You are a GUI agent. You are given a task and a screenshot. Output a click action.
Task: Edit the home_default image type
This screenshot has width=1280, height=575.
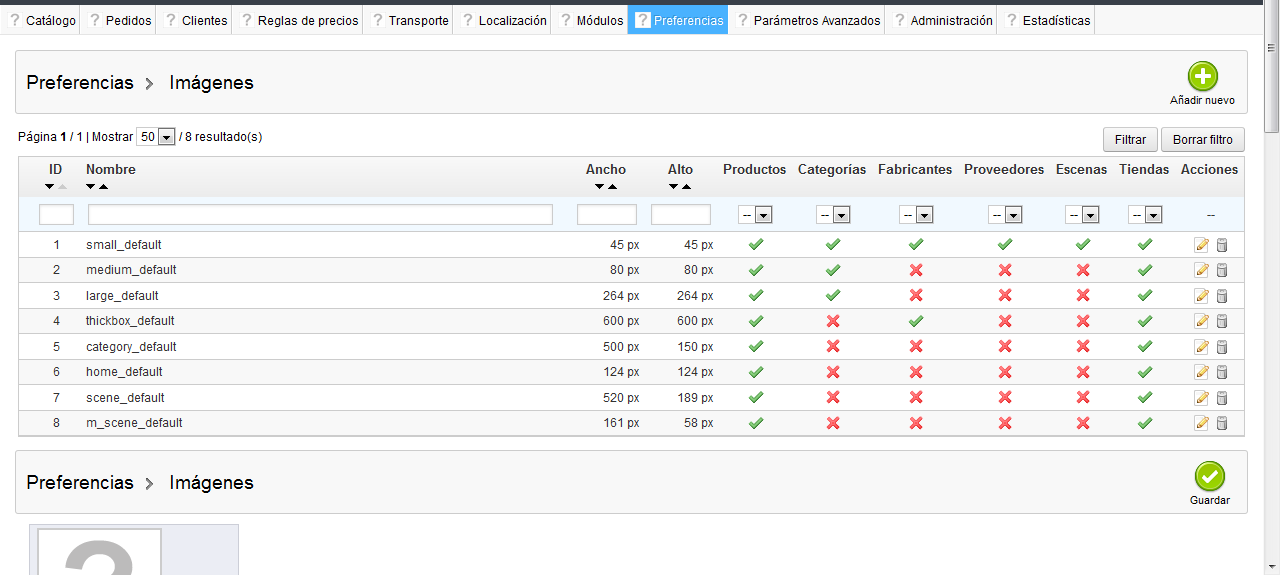click(x=1202, y=372)
